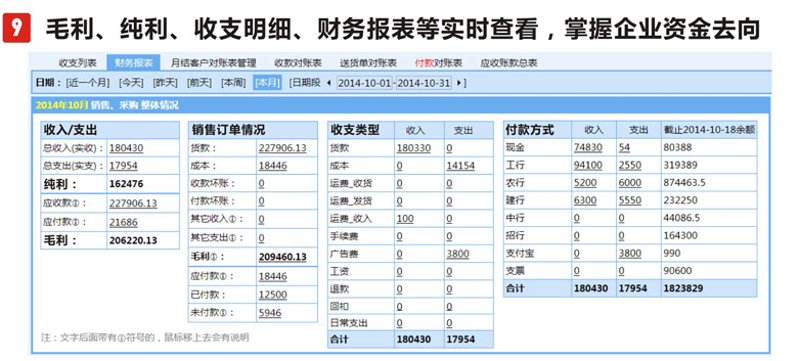Open 应付款 value 18446 in 销售订单情况

[x=272, y=276]
